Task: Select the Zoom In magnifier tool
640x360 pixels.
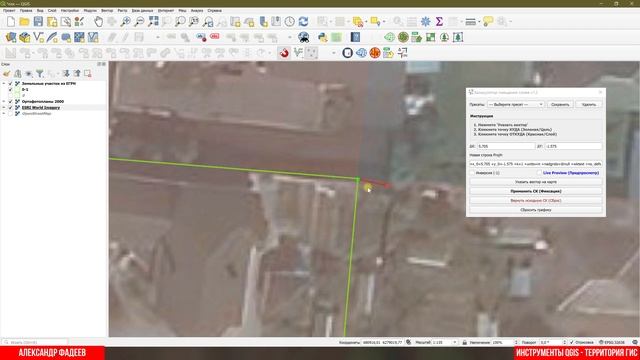Action: [x=126, y=22]
